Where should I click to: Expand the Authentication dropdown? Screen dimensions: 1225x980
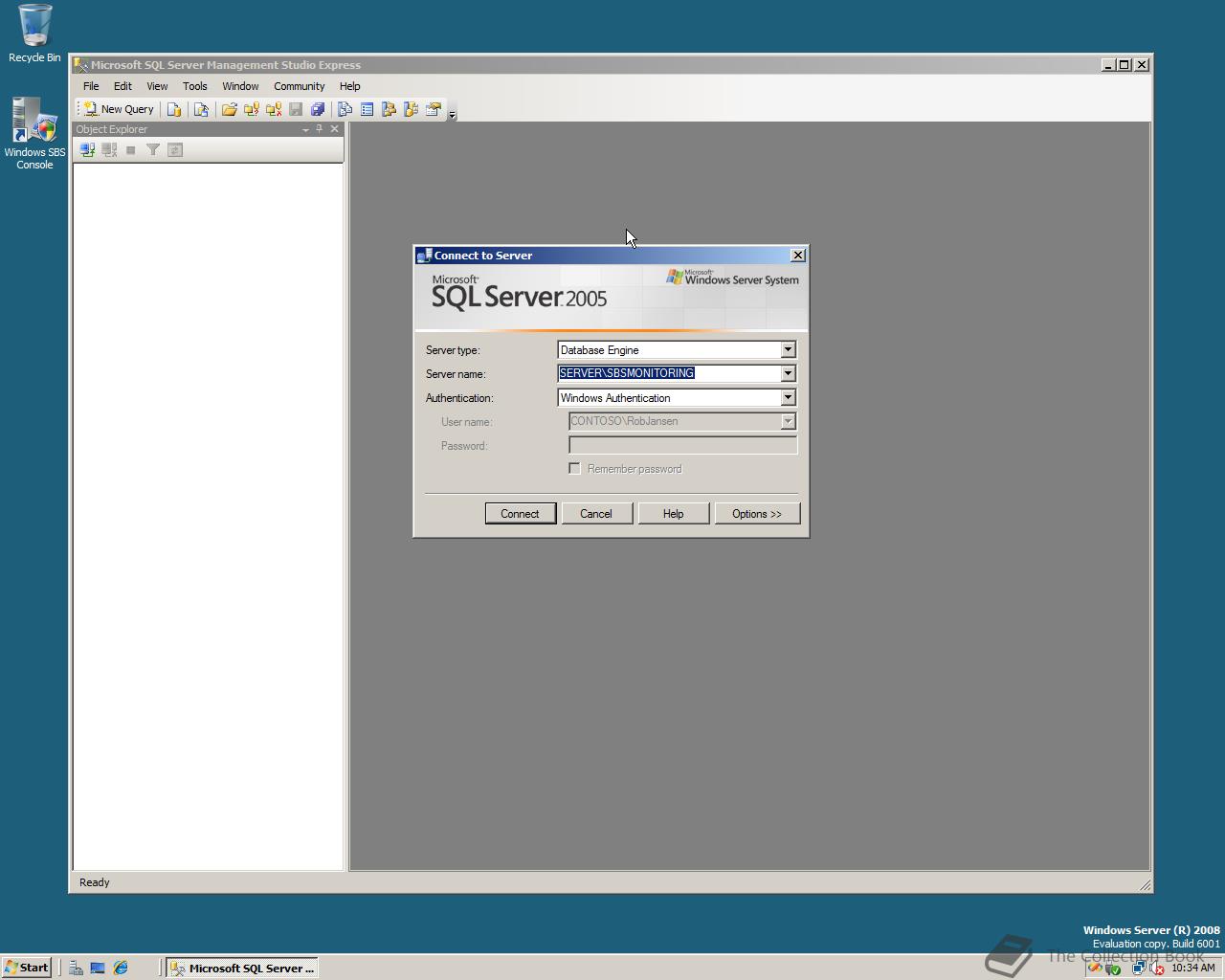tap(788, 397)
